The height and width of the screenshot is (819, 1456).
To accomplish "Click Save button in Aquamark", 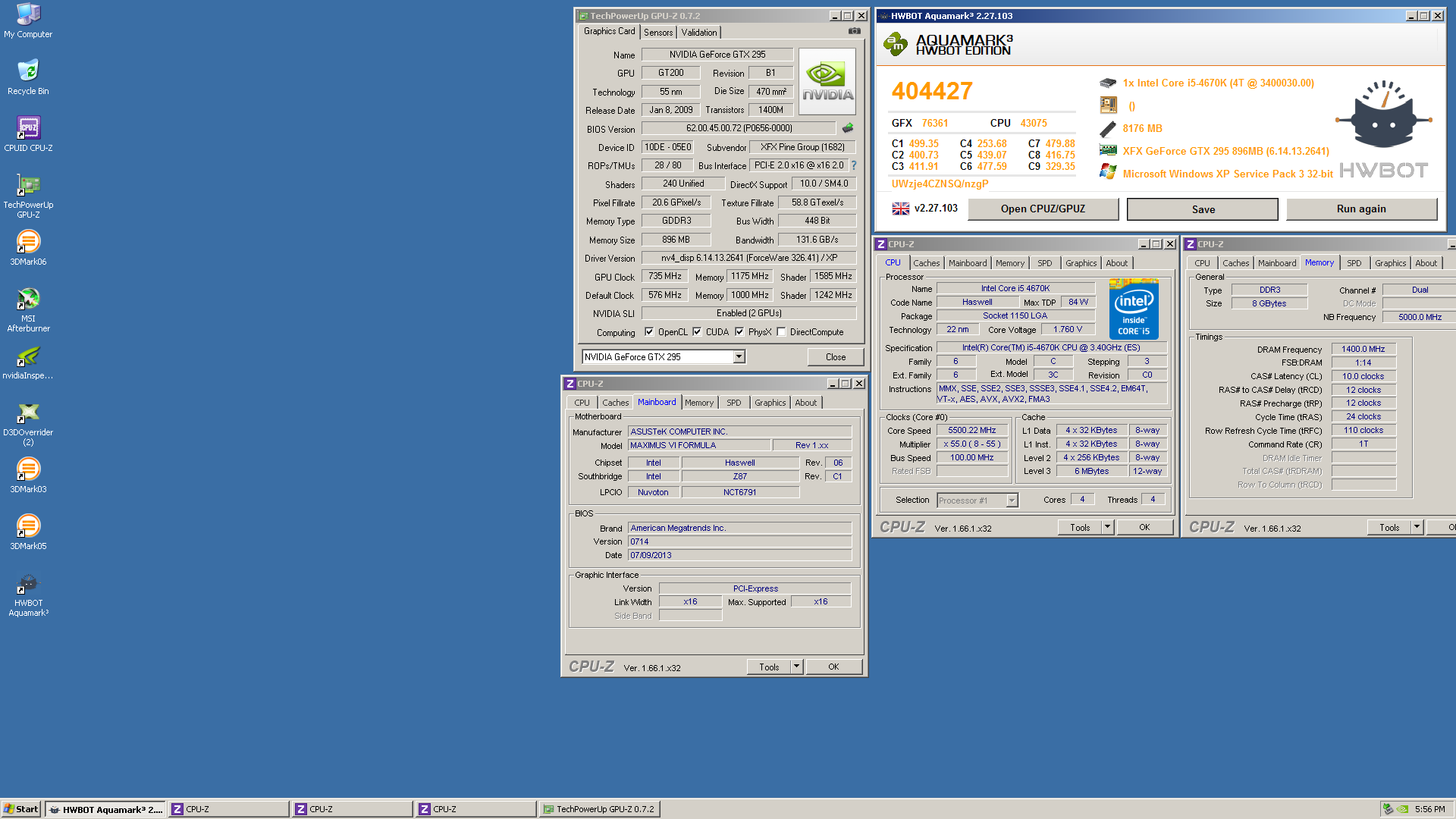I will [1203, 210].
